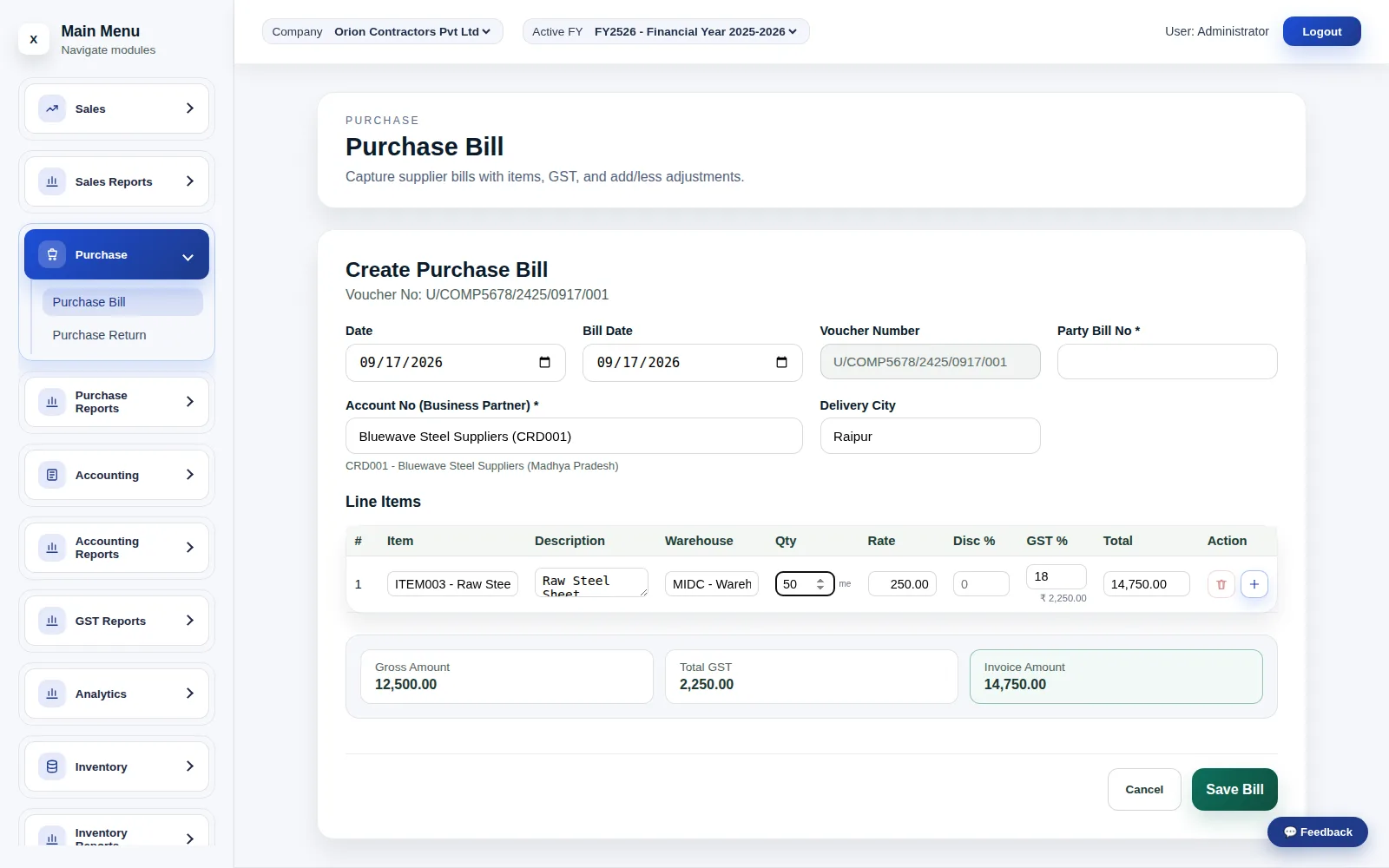Click the Logout button

[x=1321, y=31]
